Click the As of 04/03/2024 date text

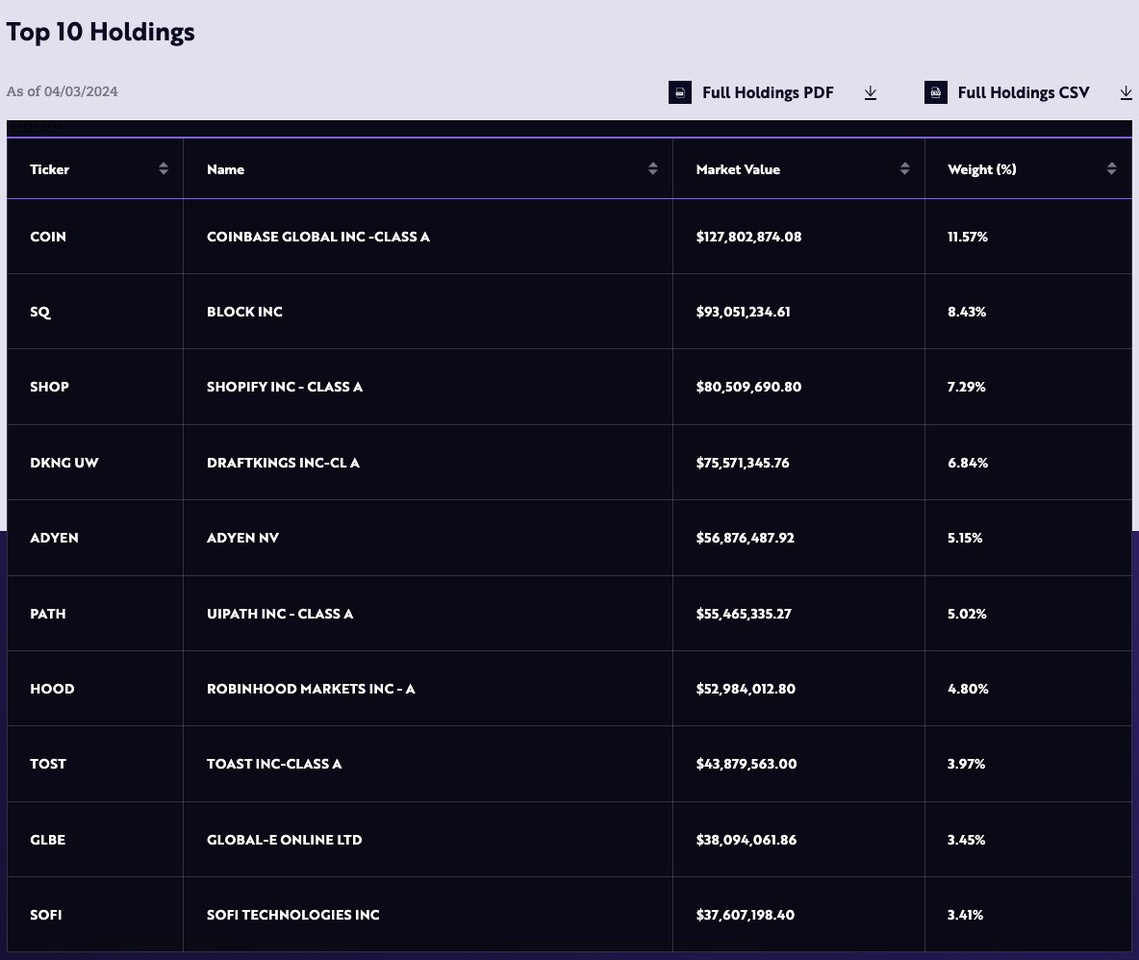[x=62, y=91]
